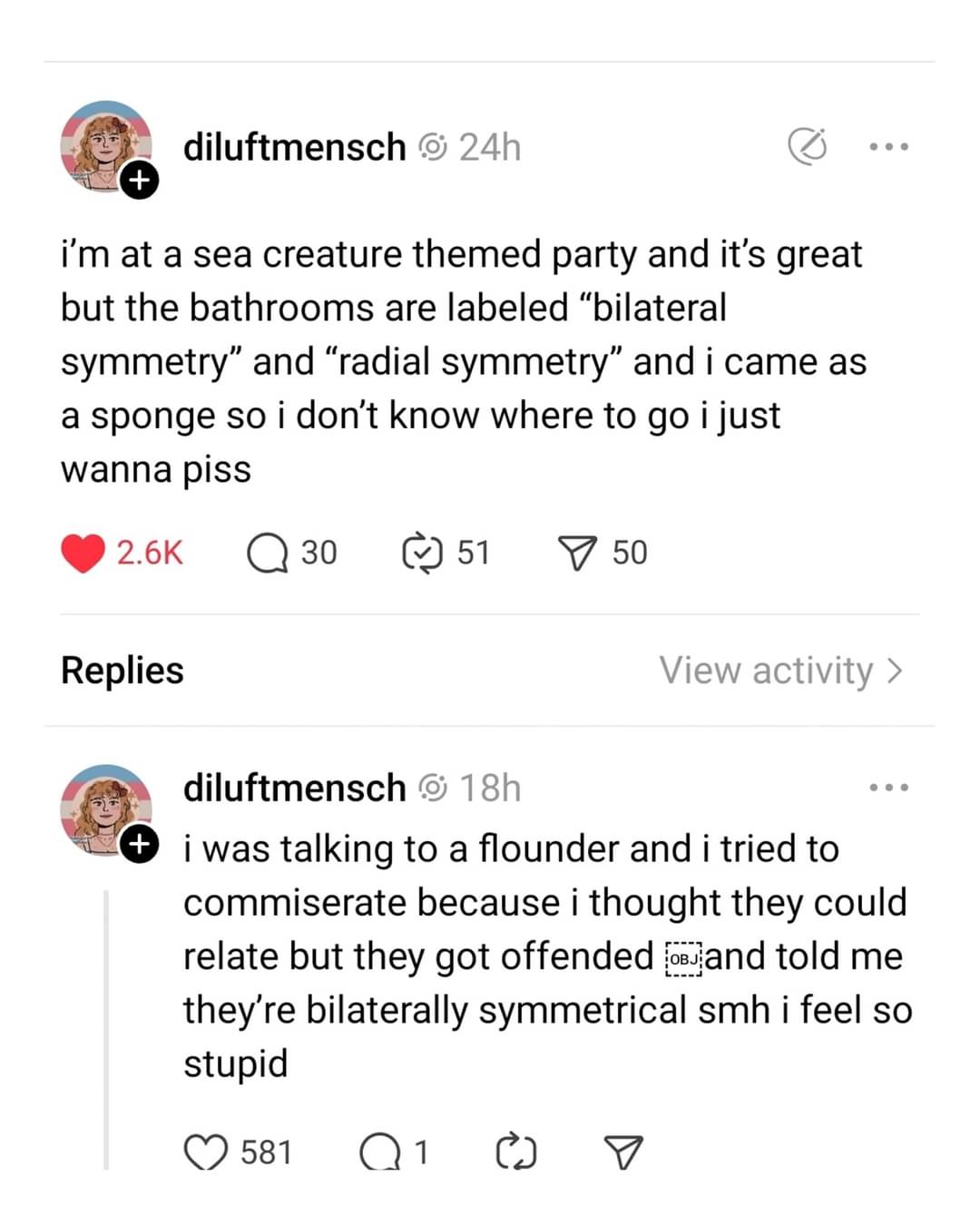Screen dimensions: 980x1225
Task: Open comments on the flounder reply
Action: tap(380, 1152)
